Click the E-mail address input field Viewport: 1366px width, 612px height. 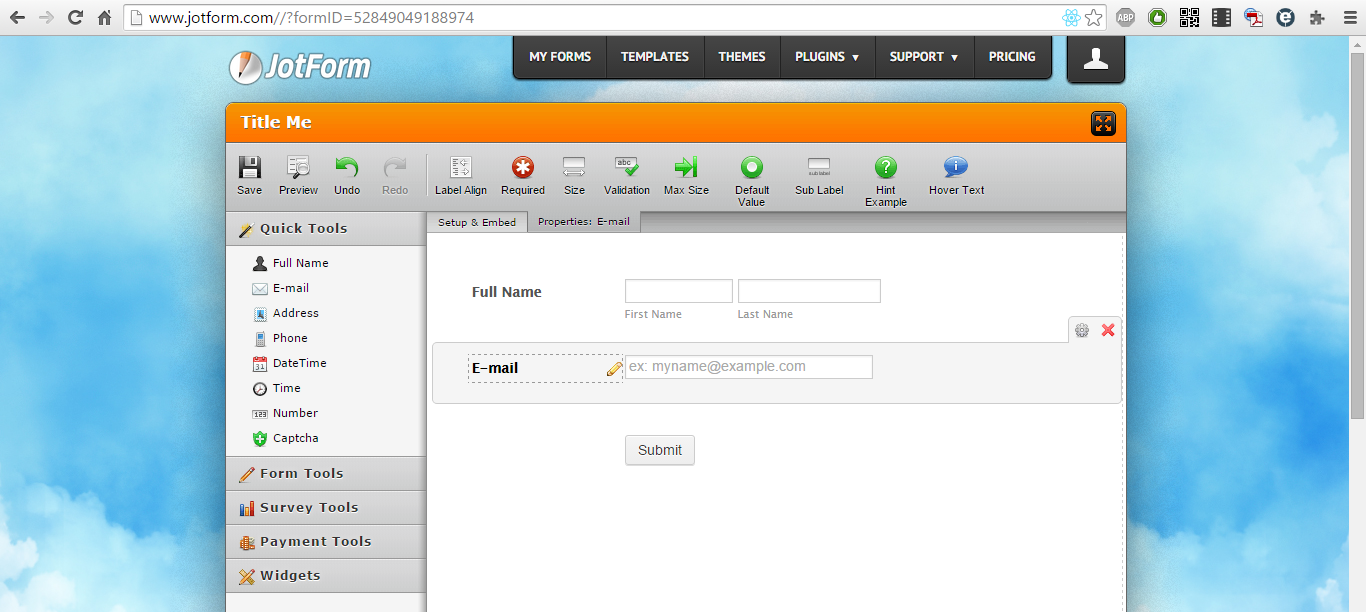pos(748,367)
